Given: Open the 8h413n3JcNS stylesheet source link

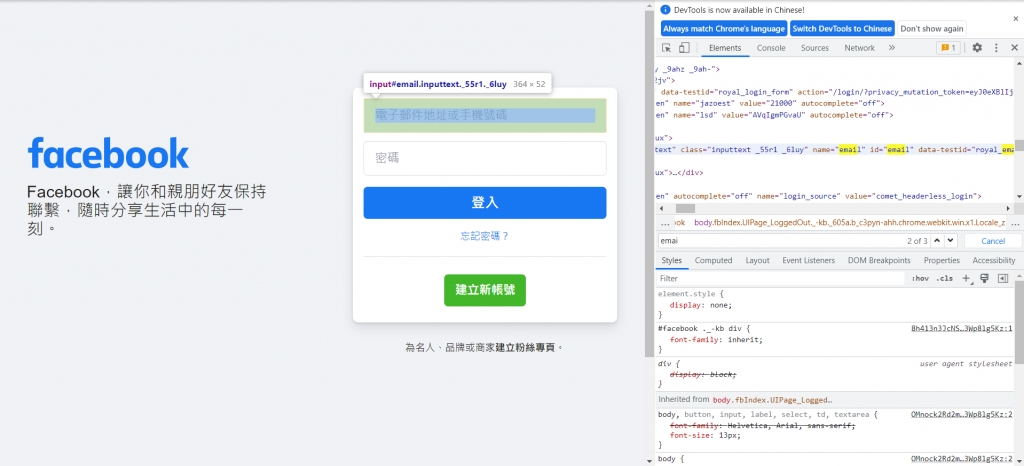Looking at the screenshot, I should pos(963,328).
